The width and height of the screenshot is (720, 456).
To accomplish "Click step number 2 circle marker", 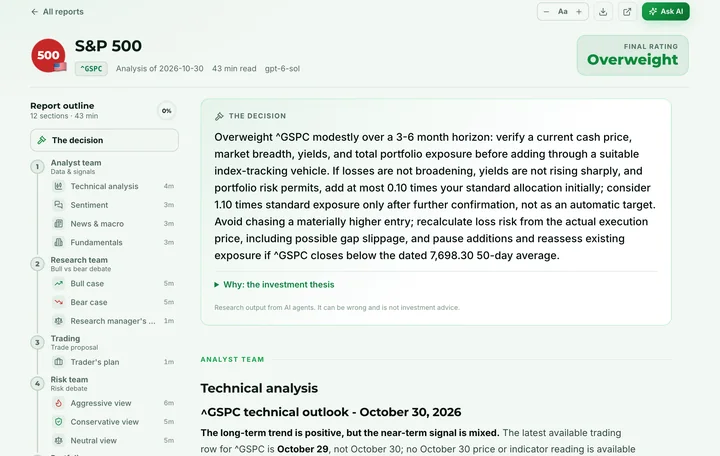I will click(x=37, y=264).
